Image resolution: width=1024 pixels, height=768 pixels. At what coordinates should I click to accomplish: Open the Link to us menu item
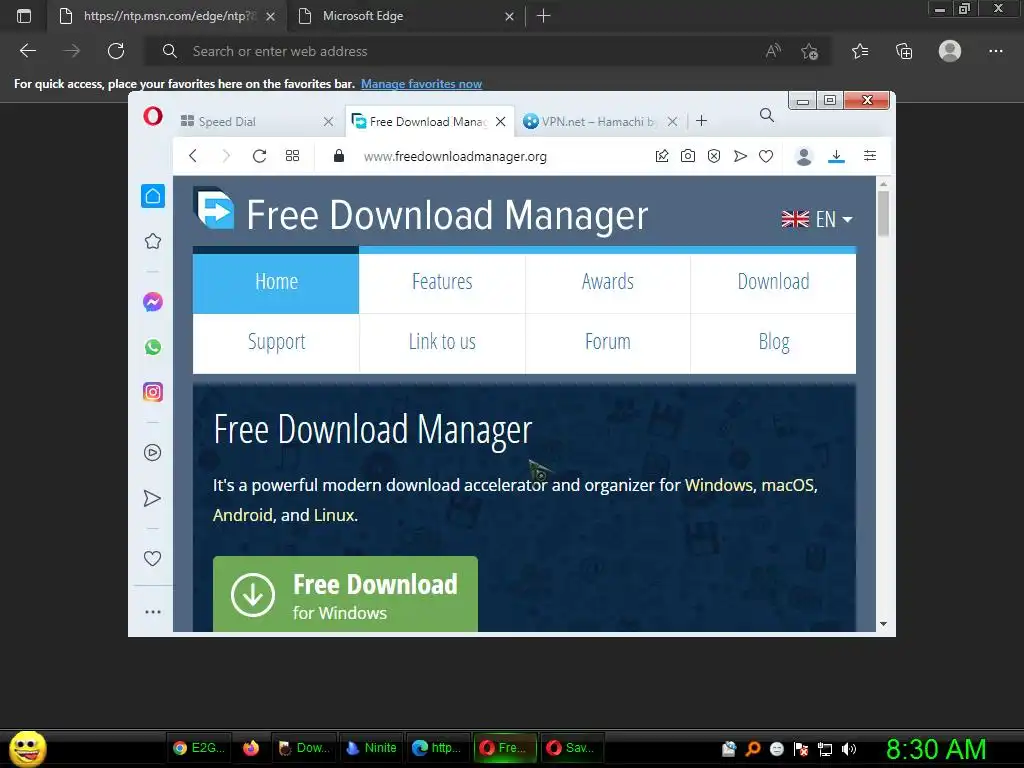pyautogui.click(x=442, y=342)
